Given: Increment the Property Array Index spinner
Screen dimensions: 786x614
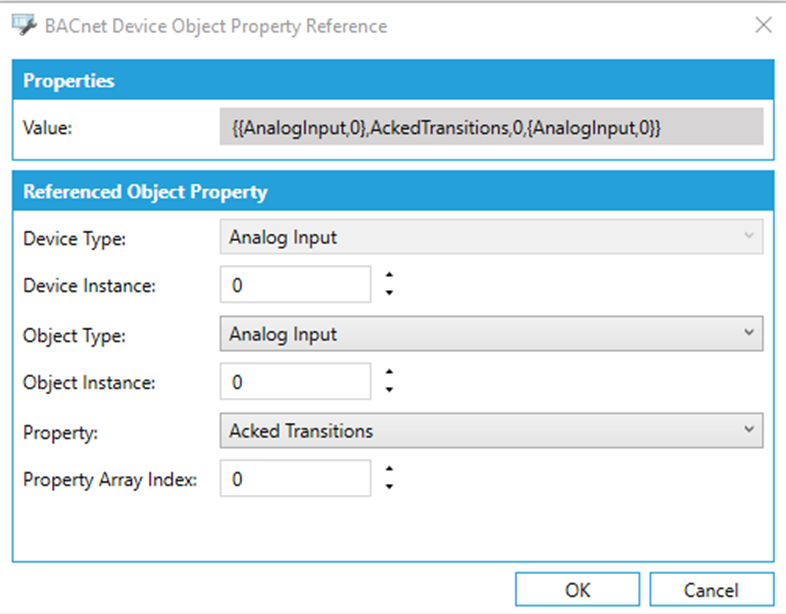Looking at the screenshot, I should click(389, 470).
